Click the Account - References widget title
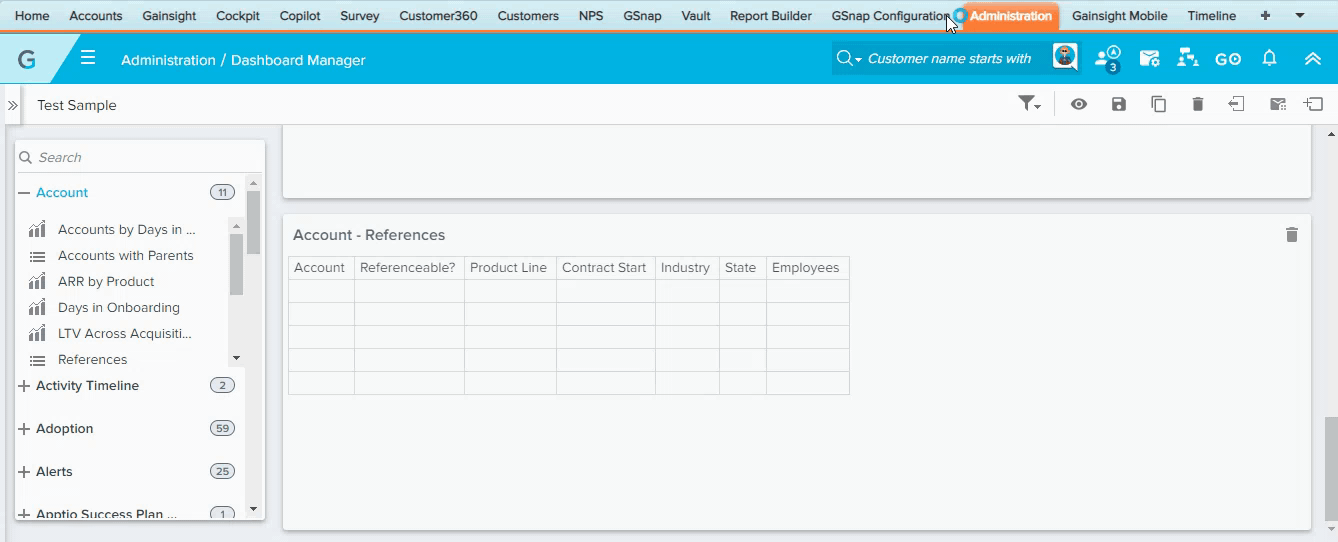Screen dimensions: 1338x542 pyautogui.click(x=369, y=235)
